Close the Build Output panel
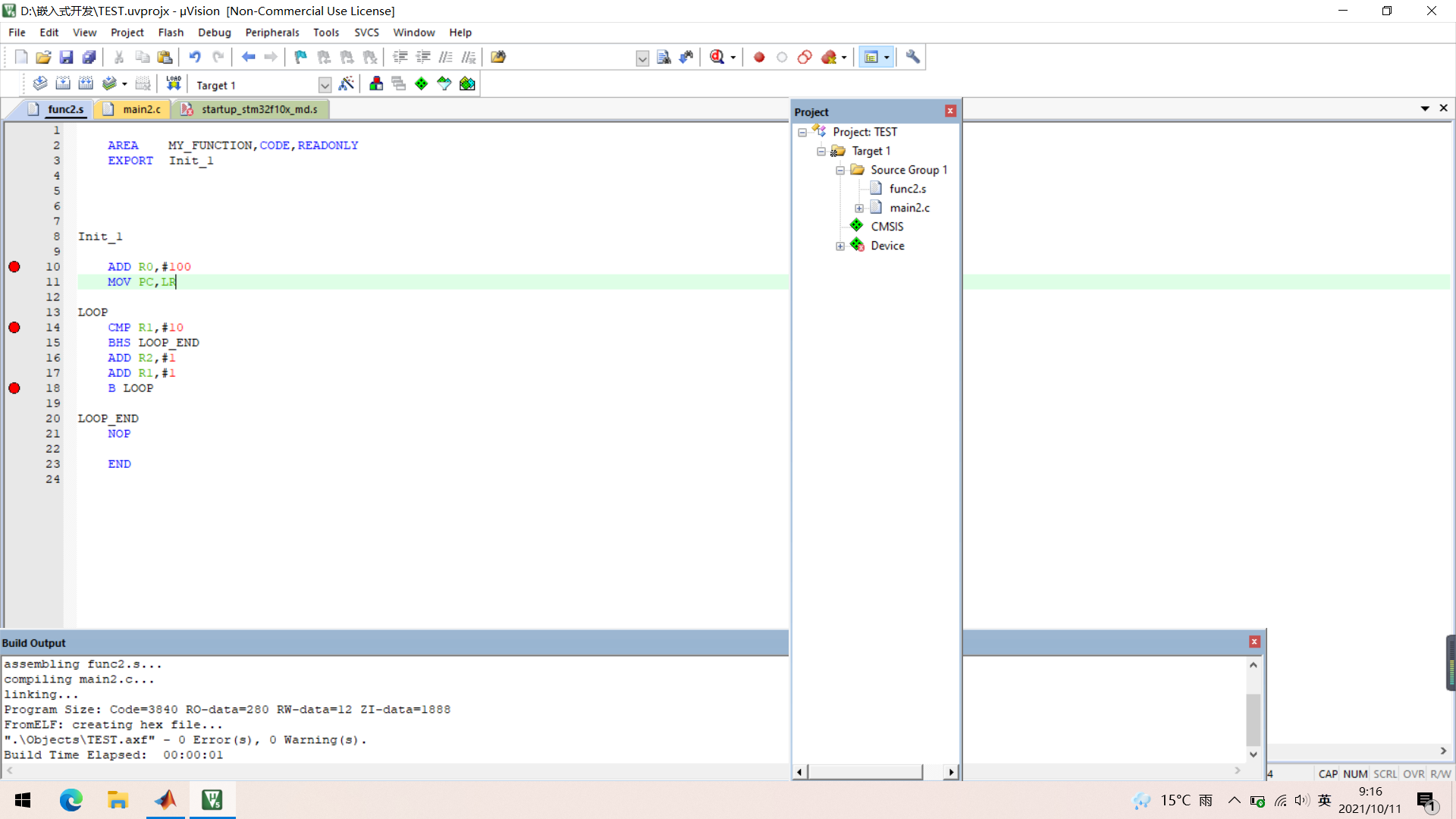This screenshot has width=1456, height=819. [x=1254, y=642]
